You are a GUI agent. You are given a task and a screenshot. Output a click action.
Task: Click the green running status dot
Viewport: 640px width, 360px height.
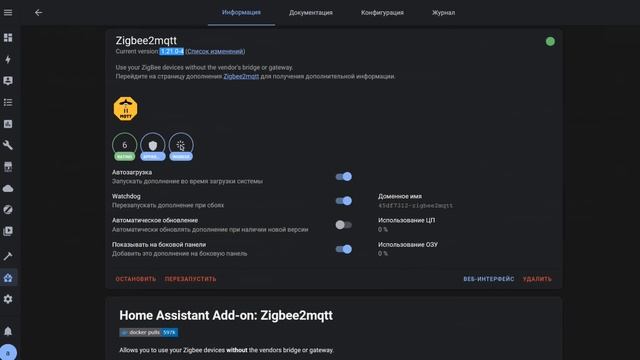pyautogui.click(x=550, y=41)
